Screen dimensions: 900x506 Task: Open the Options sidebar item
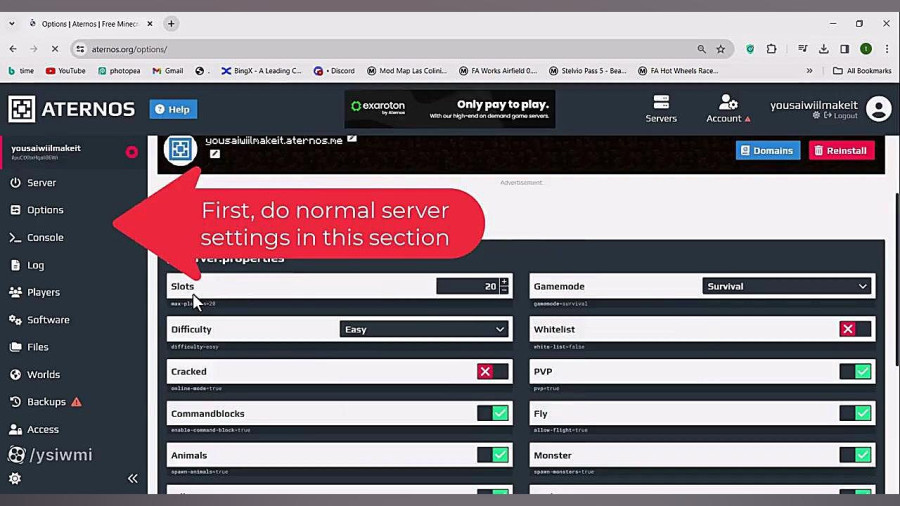[37, 210]
